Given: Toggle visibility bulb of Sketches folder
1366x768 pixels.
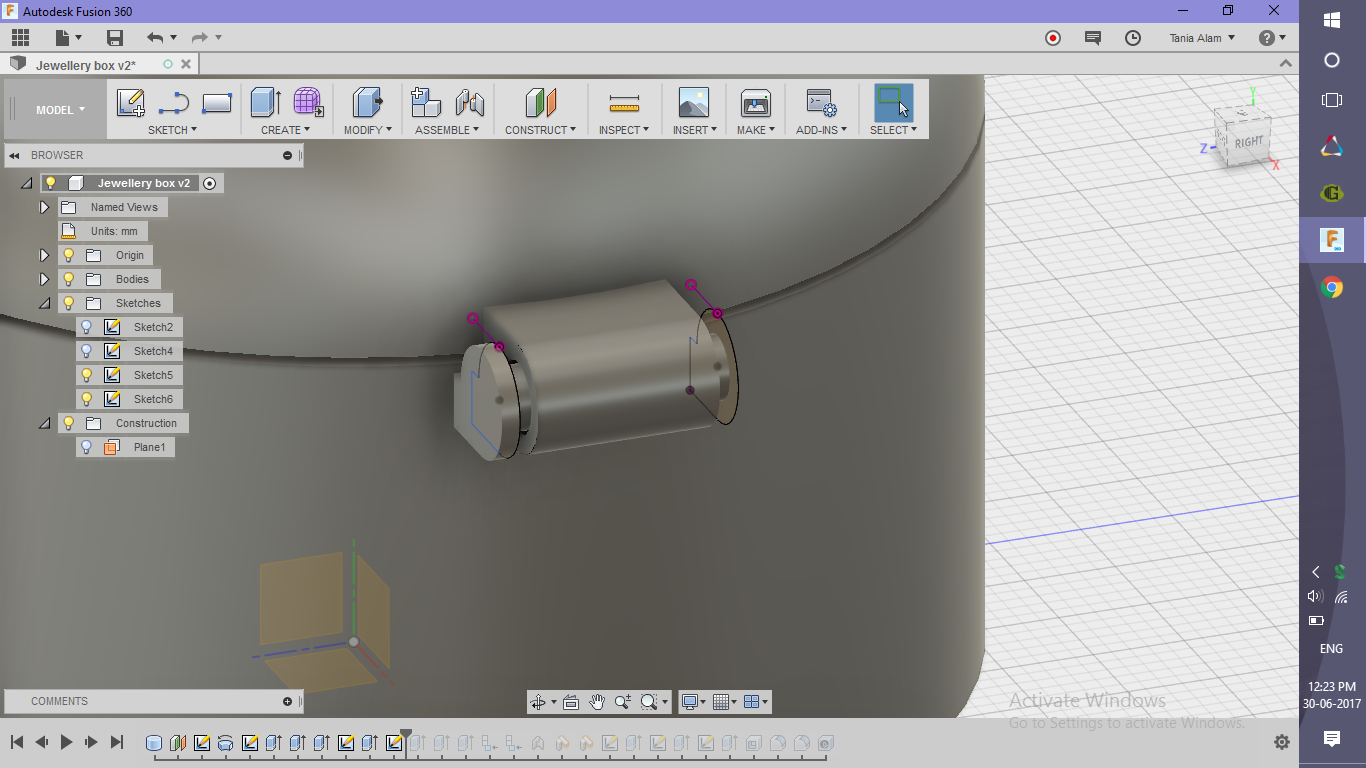Looking at the screenshot, I should pos(69,303).
